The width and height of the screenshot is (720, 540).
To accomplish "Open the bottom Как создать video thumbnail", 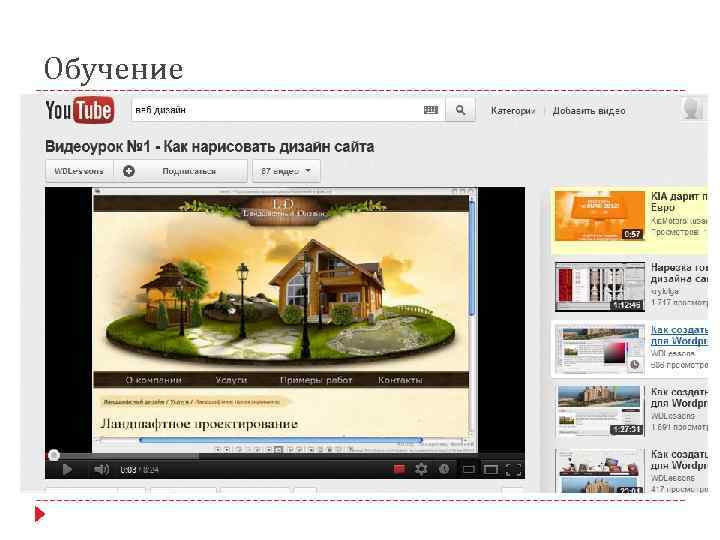I will point(599,472).
